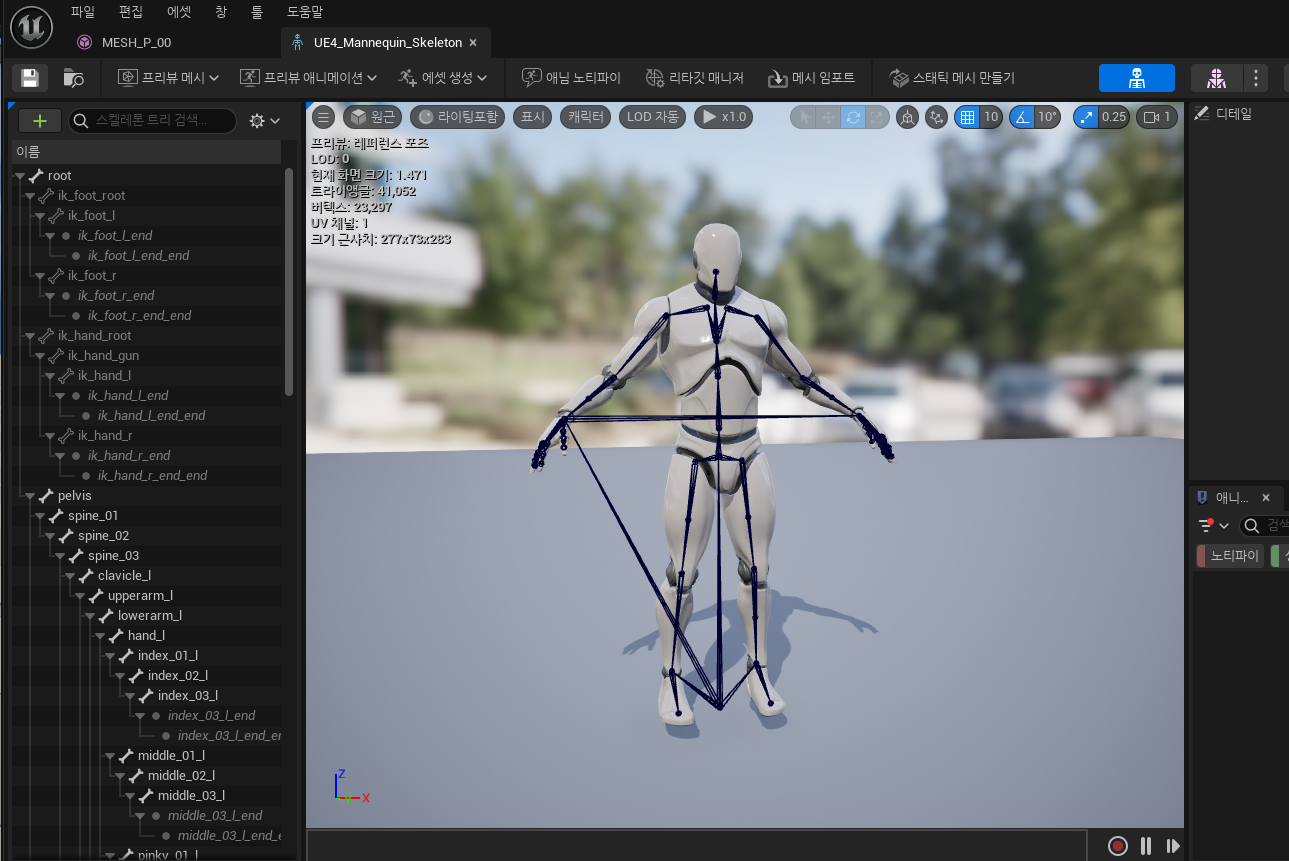Open the rotation snap value 10°
This screenshot has width=1289, height=861.
pos(1047,117)
